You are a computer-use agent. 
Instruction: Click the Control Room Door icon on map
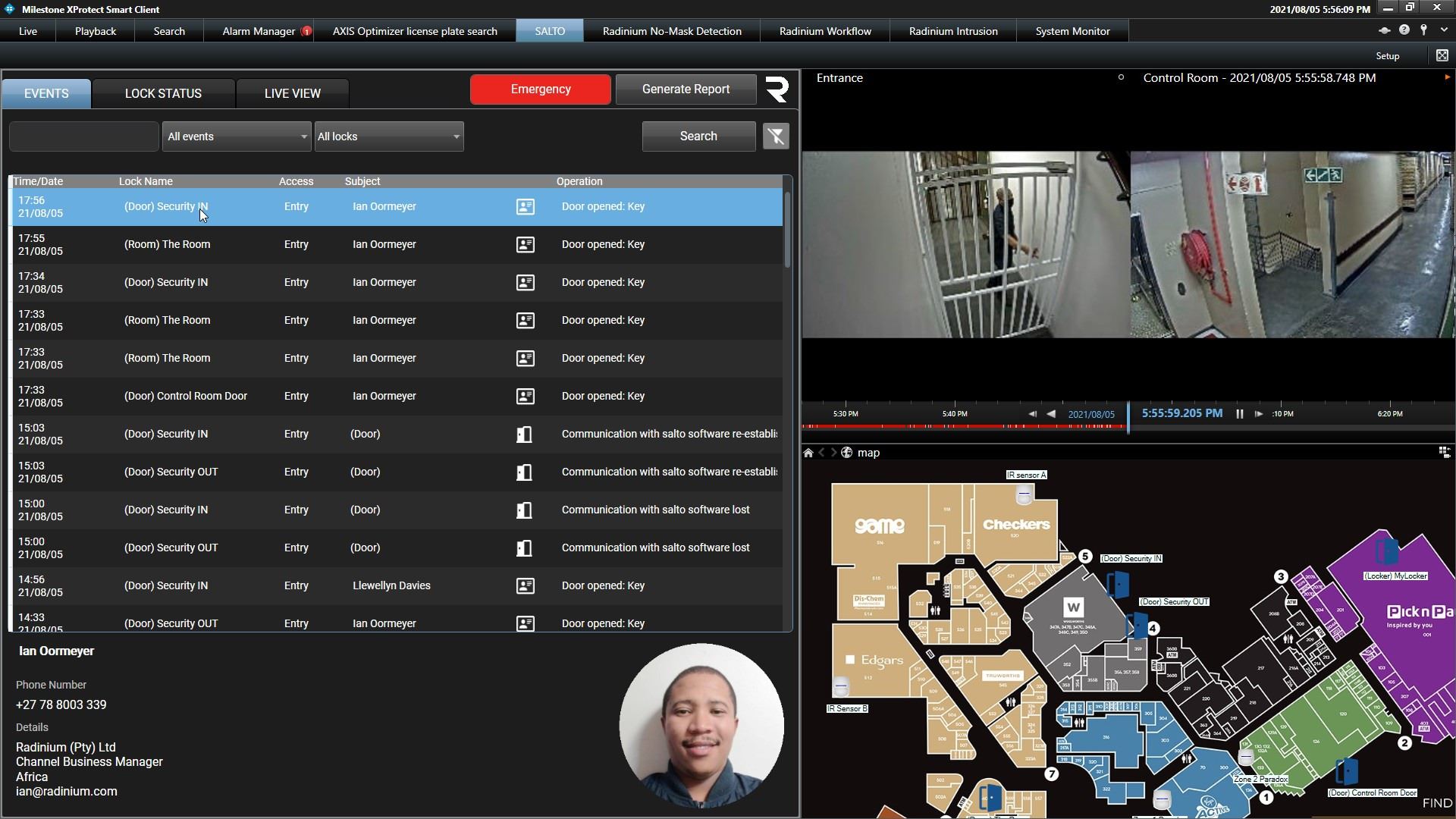point(1347,771)
